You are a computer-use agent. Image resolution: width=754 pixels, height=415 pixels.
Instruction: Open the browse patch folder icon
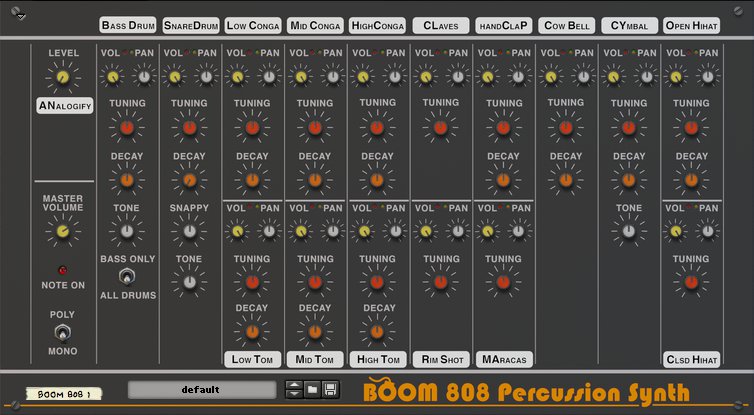point(312,389)
